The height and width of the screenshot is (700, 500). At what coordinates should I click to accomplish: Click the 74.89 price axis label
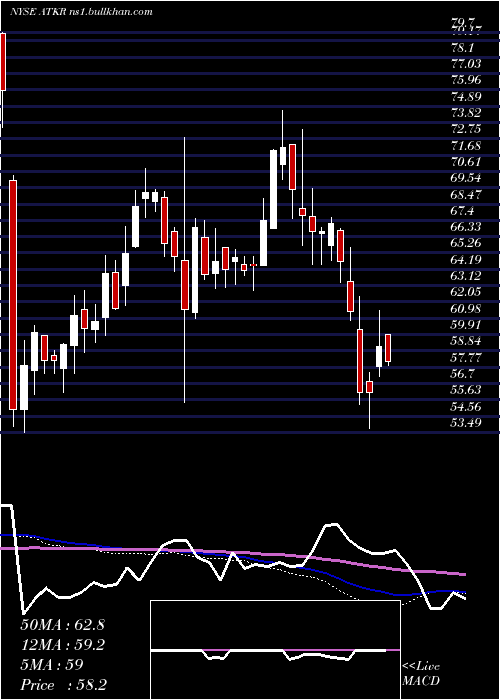(x=467, y=97)
